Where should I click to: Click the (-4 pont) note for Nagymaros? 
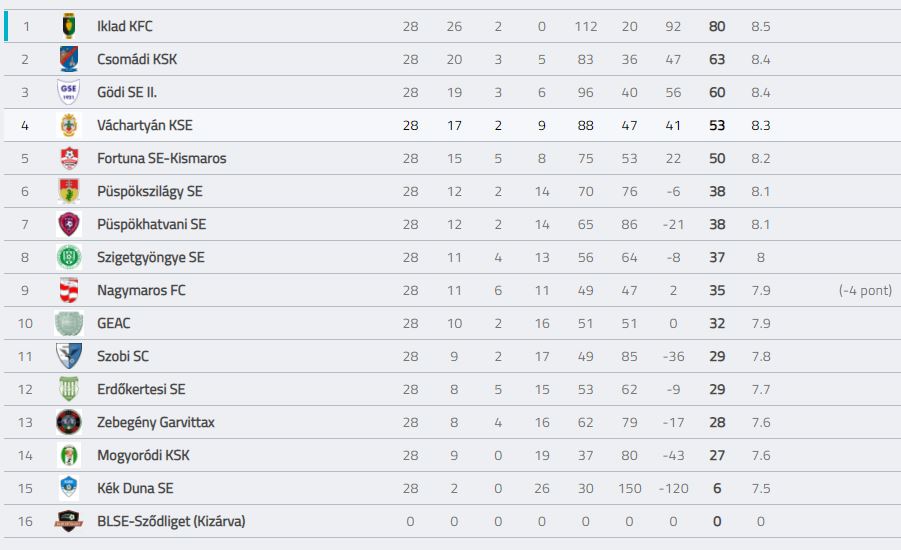click(x=865, y=290)
